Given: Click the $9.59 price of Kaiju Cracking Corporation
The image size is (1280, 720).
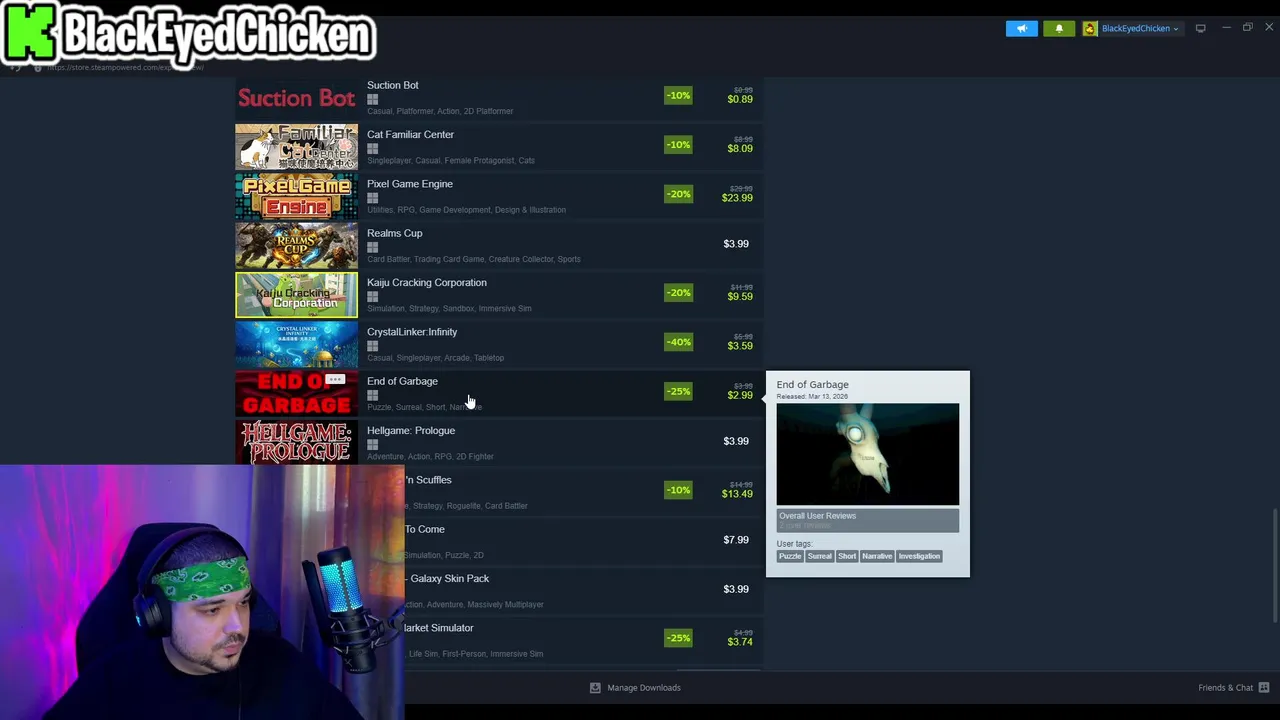Looking at the screenshot, I should (740, 296).
